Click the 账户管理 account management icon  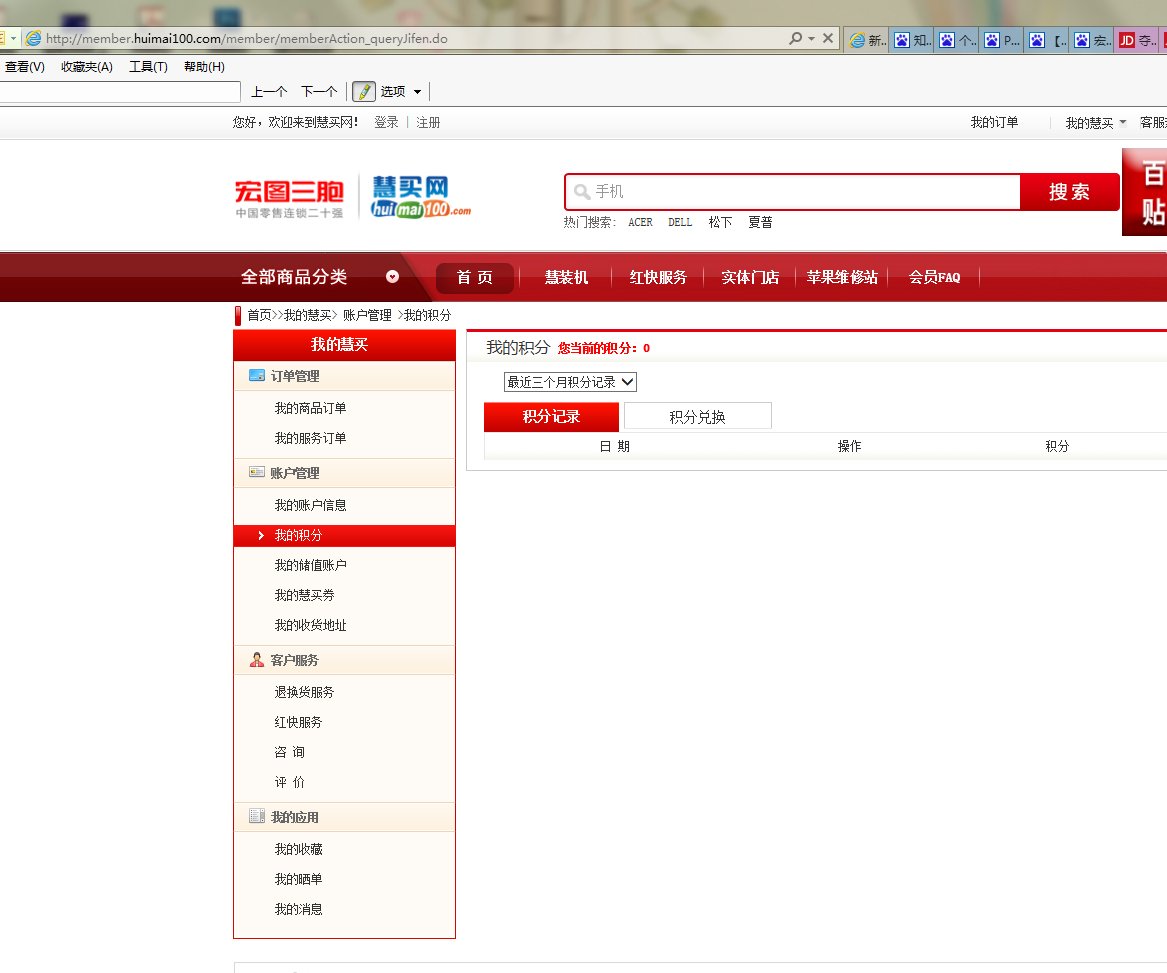[256, 474]
